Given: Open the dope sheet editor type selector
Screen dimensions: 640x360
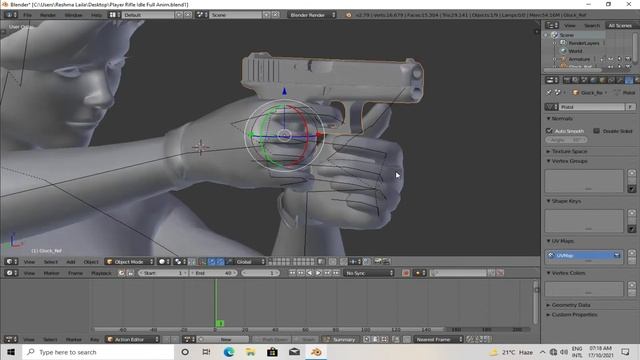Looking at the screenshot, I should coord(11,340).
